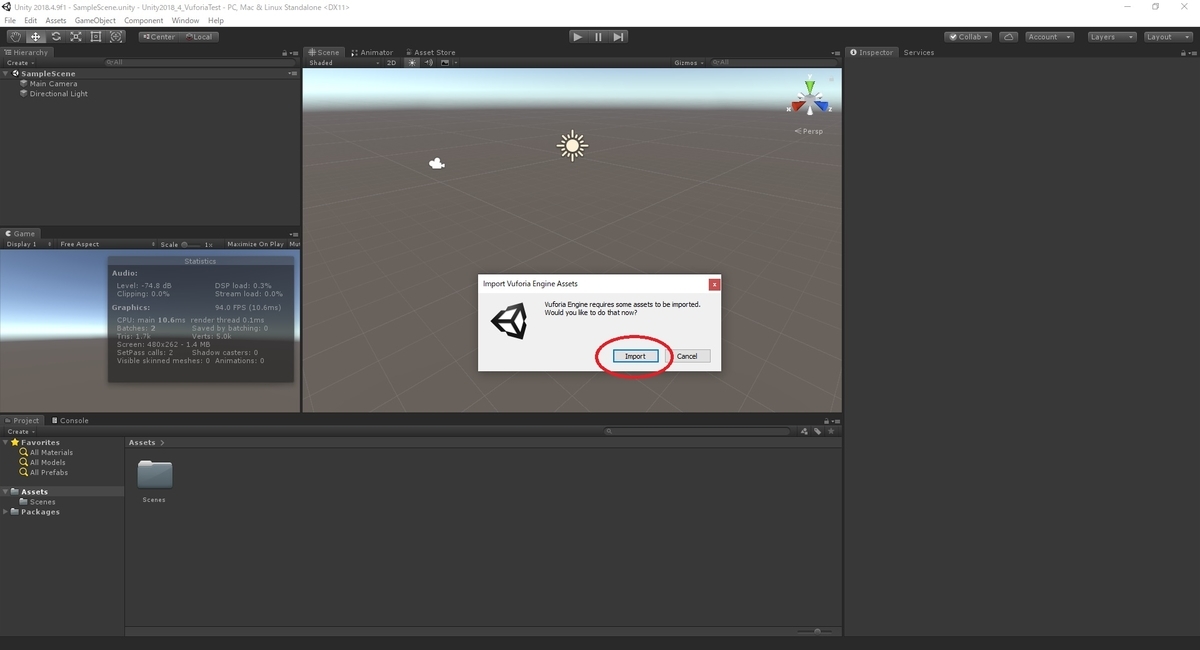Click the Play button

(x=577, y=37)
